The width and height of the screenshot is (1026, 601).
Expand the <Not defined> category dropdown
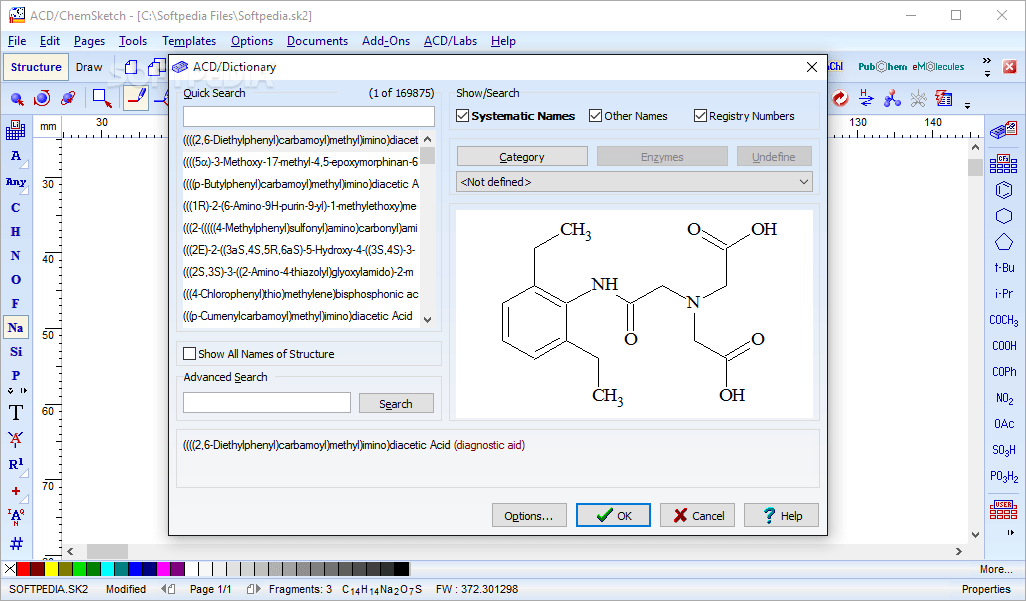804,182
